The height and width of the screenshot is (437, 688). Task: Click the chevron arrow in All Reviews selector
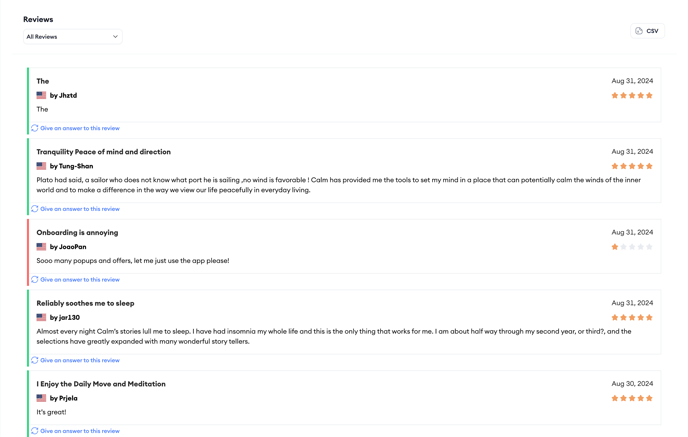tap(115, 37)
